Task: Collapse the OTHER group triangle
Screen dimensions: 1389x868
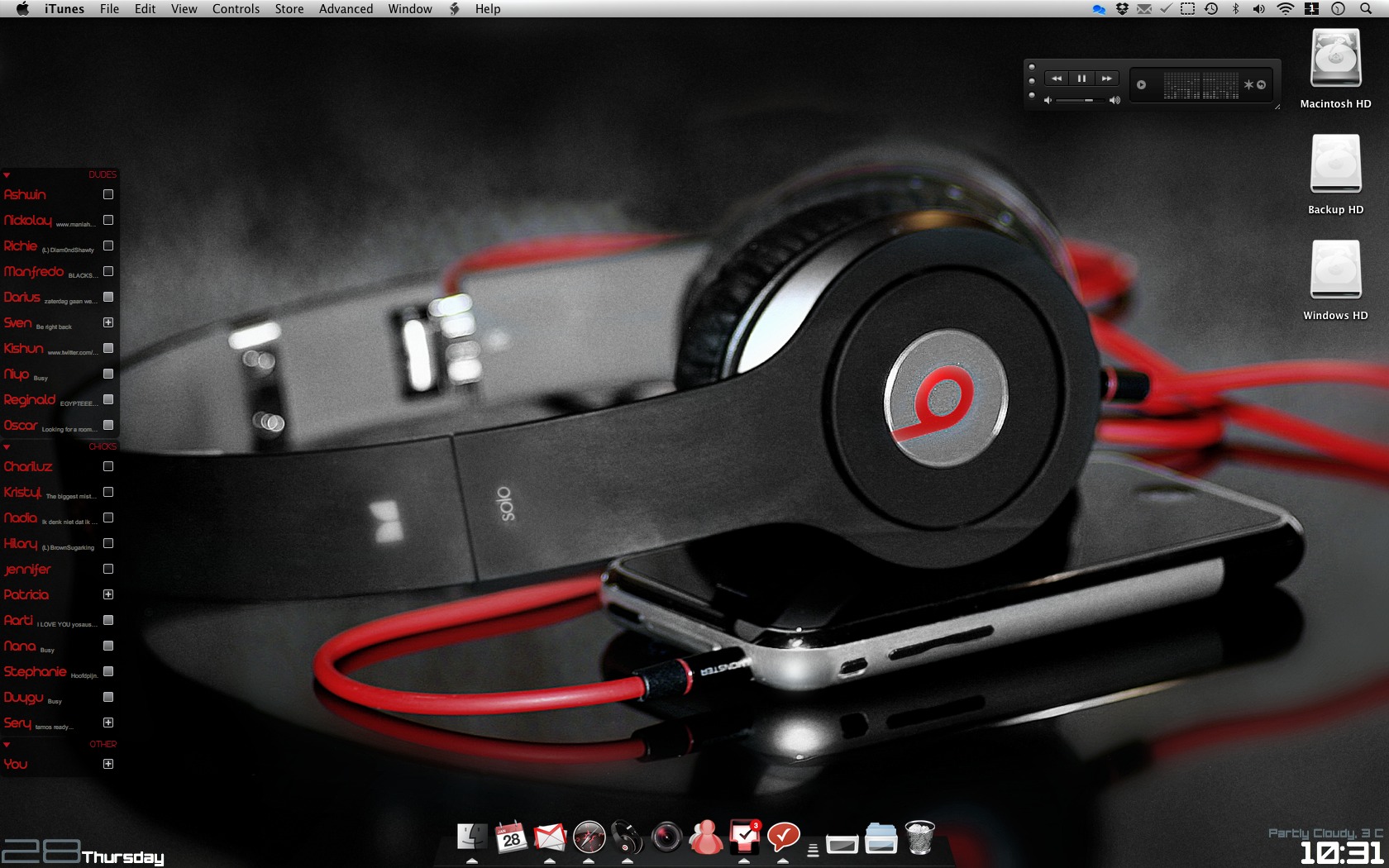Action: pos(7,745)
